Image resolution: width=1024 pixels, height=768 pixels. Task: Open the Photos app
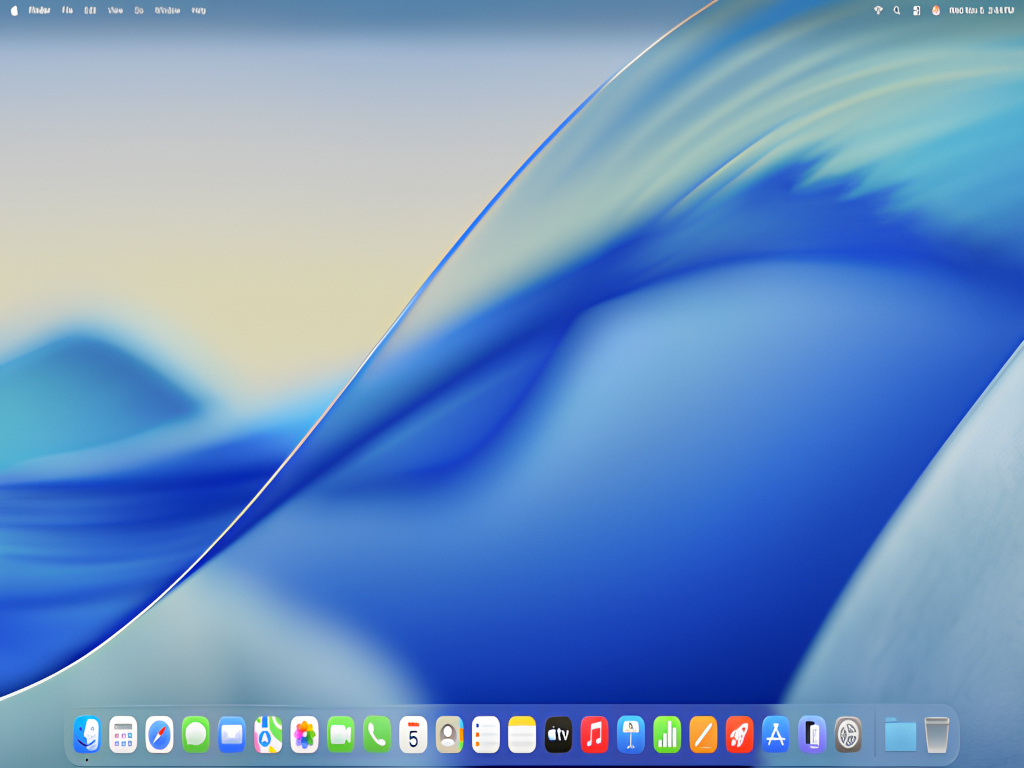pyautogui.click(x=304, y=735)
